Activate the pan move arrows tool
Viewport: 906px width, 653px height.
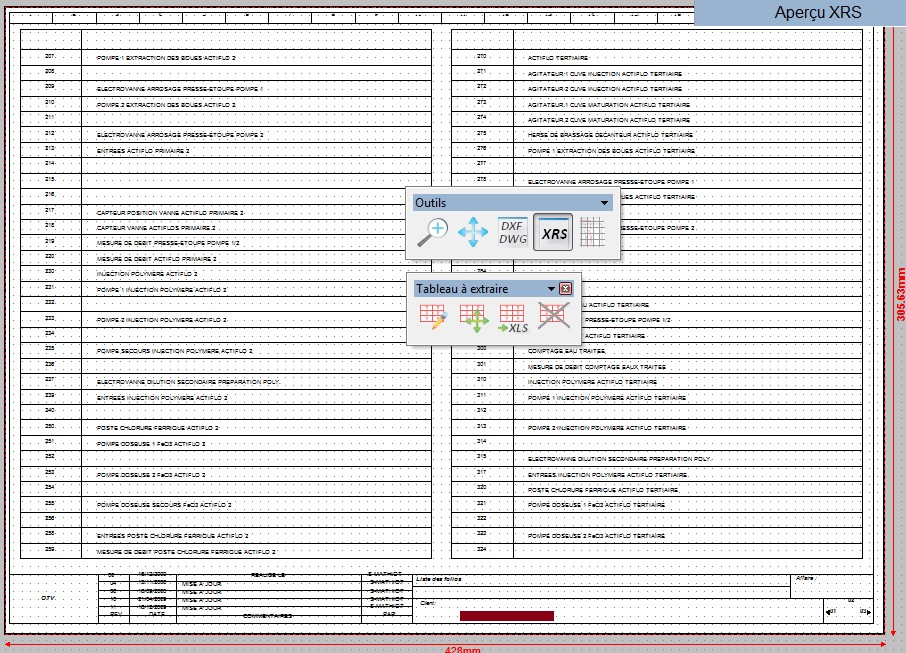[473, 233]
